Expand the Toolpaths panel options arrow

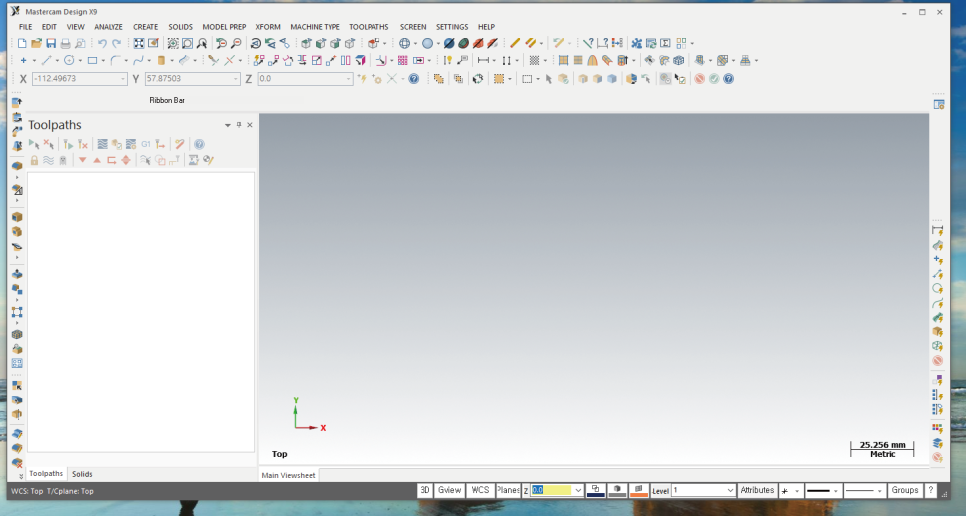coord(228,125)
